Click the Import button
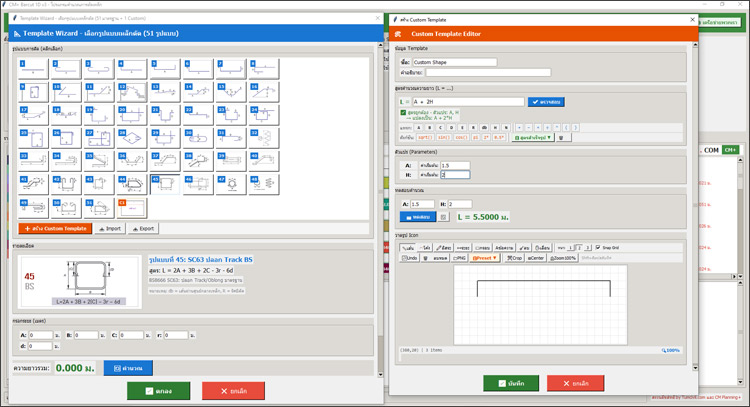 pyautogui.click(x=109, y=228)
